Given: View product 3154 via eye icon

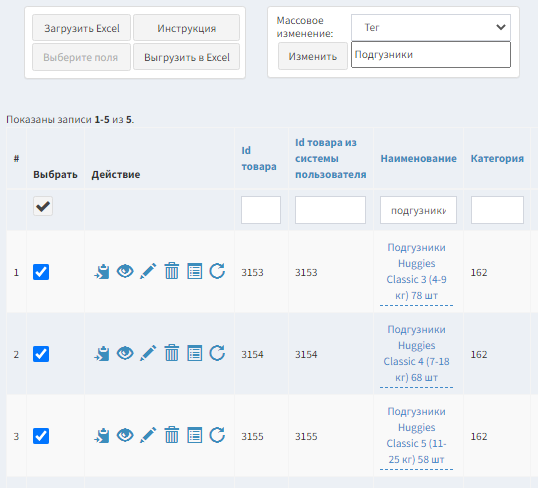Looking at the screenshot, I should pos(125,353).
